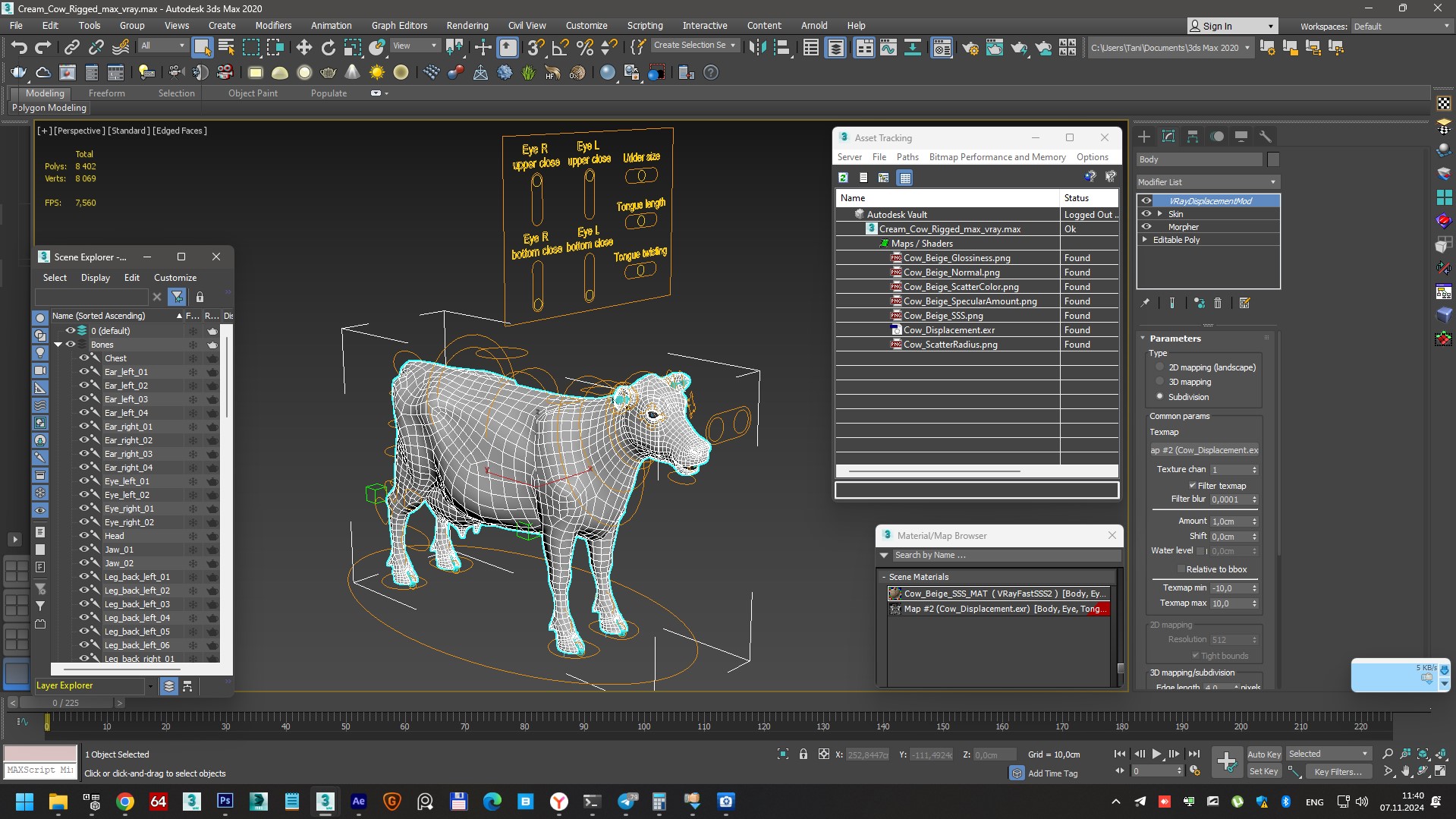Open After Effects from the taskbar
Image resolution: width=1456 pixels, height=819 pixels.
point(358,801)
